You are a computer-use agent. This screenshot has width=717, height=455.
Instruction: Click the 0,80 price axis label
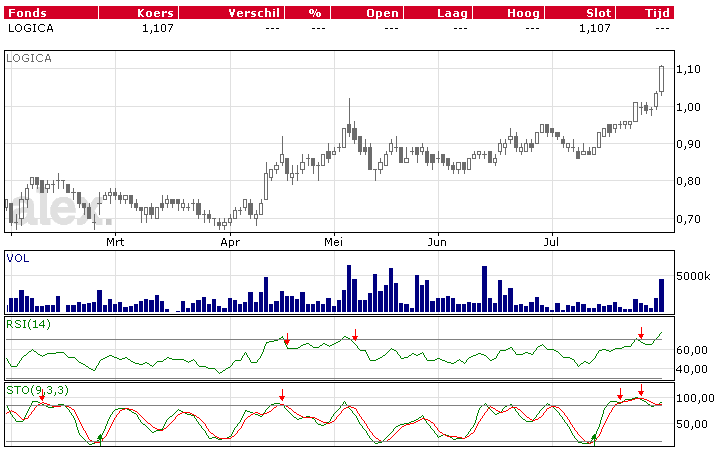click(688, 181)
